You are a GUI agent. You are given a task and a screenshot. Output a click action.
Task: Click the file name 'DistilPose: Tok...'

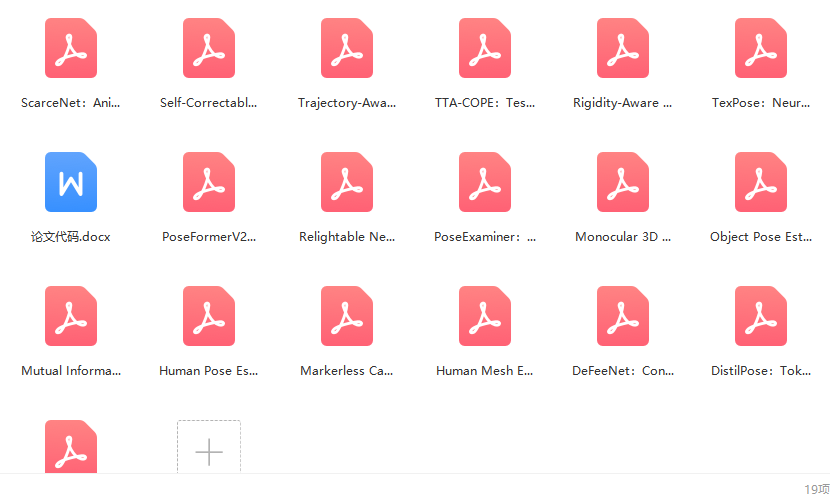(761, 371)
